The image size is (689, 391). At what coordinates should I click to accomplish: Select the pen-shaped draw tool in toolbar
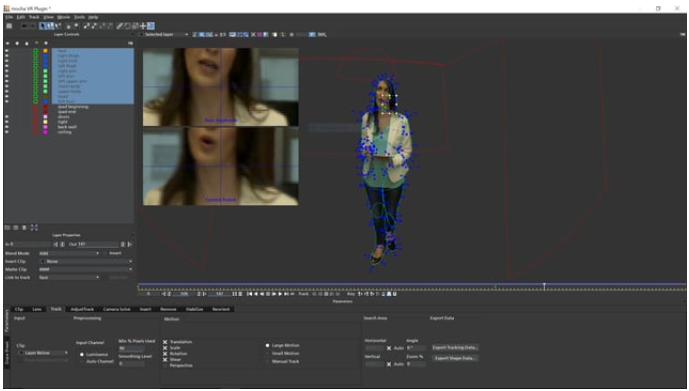120,26
